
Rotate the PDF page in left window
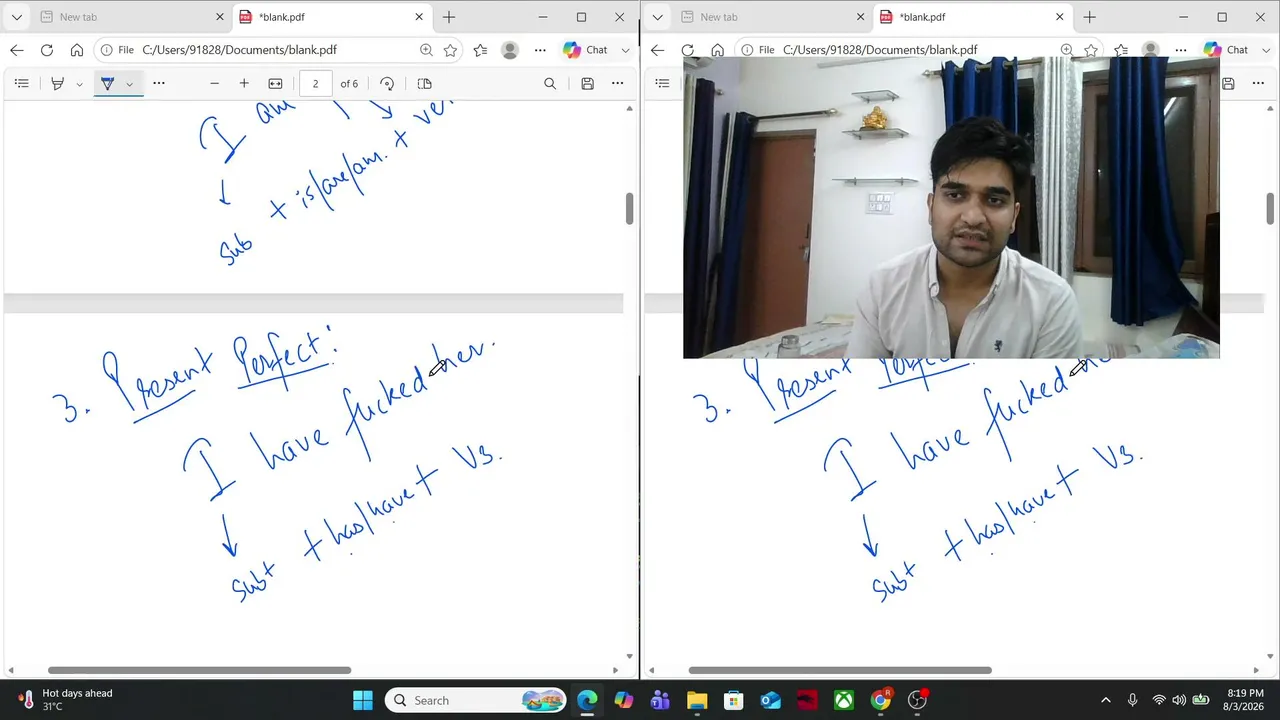pos(387,84)
